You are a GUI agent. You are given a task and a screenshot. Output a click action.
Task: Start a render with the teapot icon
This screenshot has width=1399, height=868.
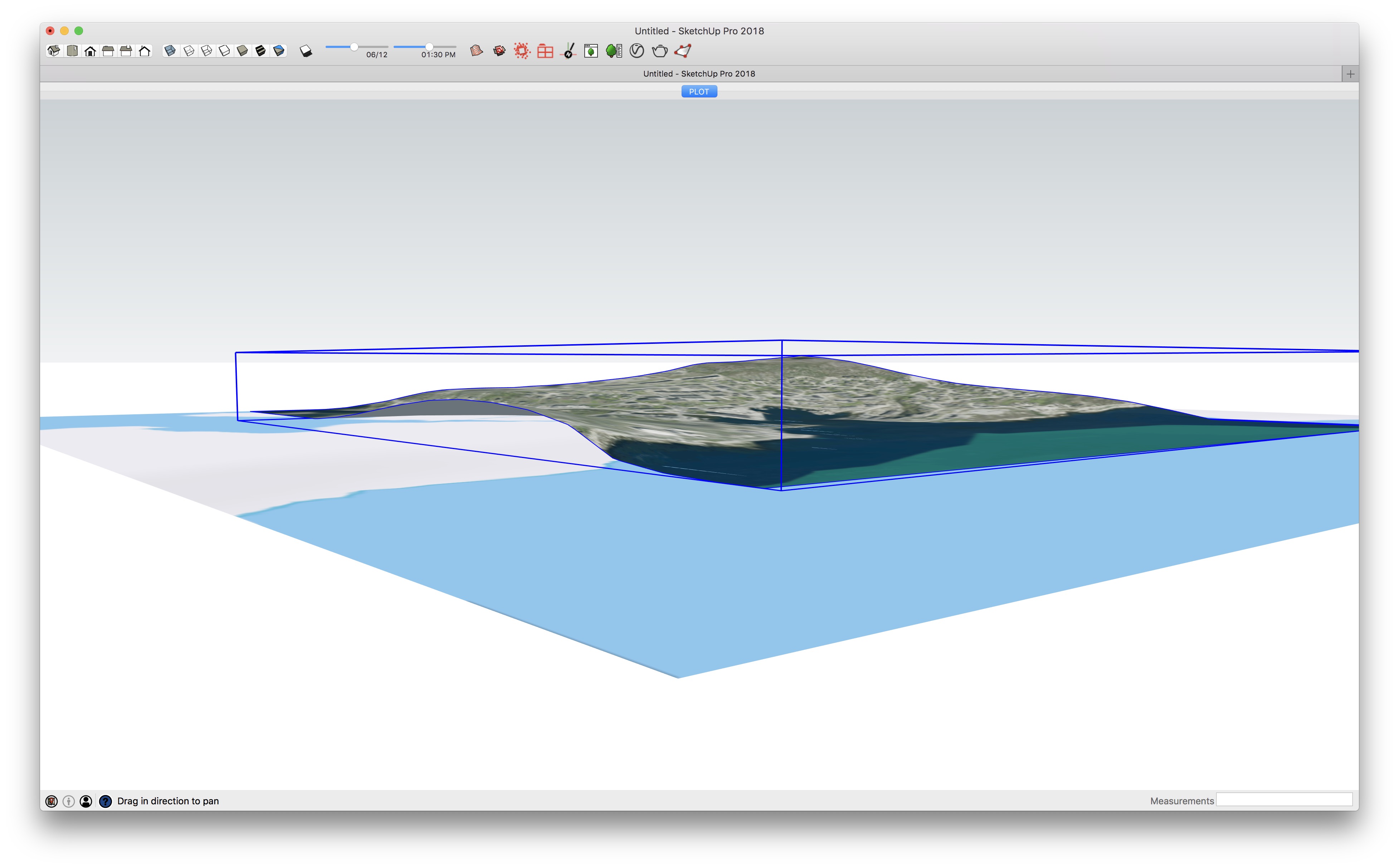coord(659,51)
